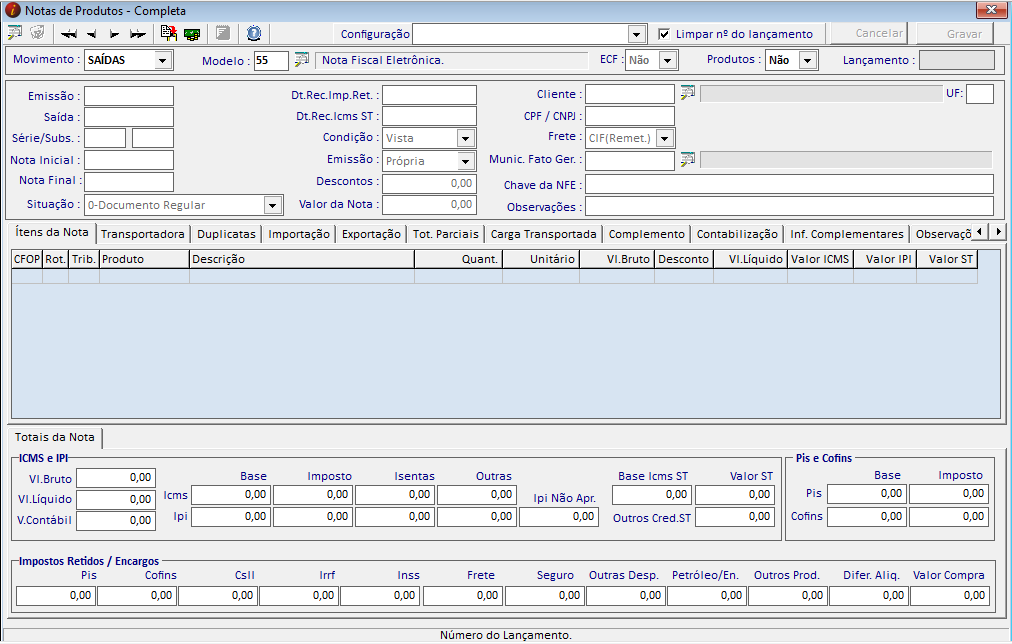
Task: Click the CPF / CNPJ field
Action: [630, 116]
